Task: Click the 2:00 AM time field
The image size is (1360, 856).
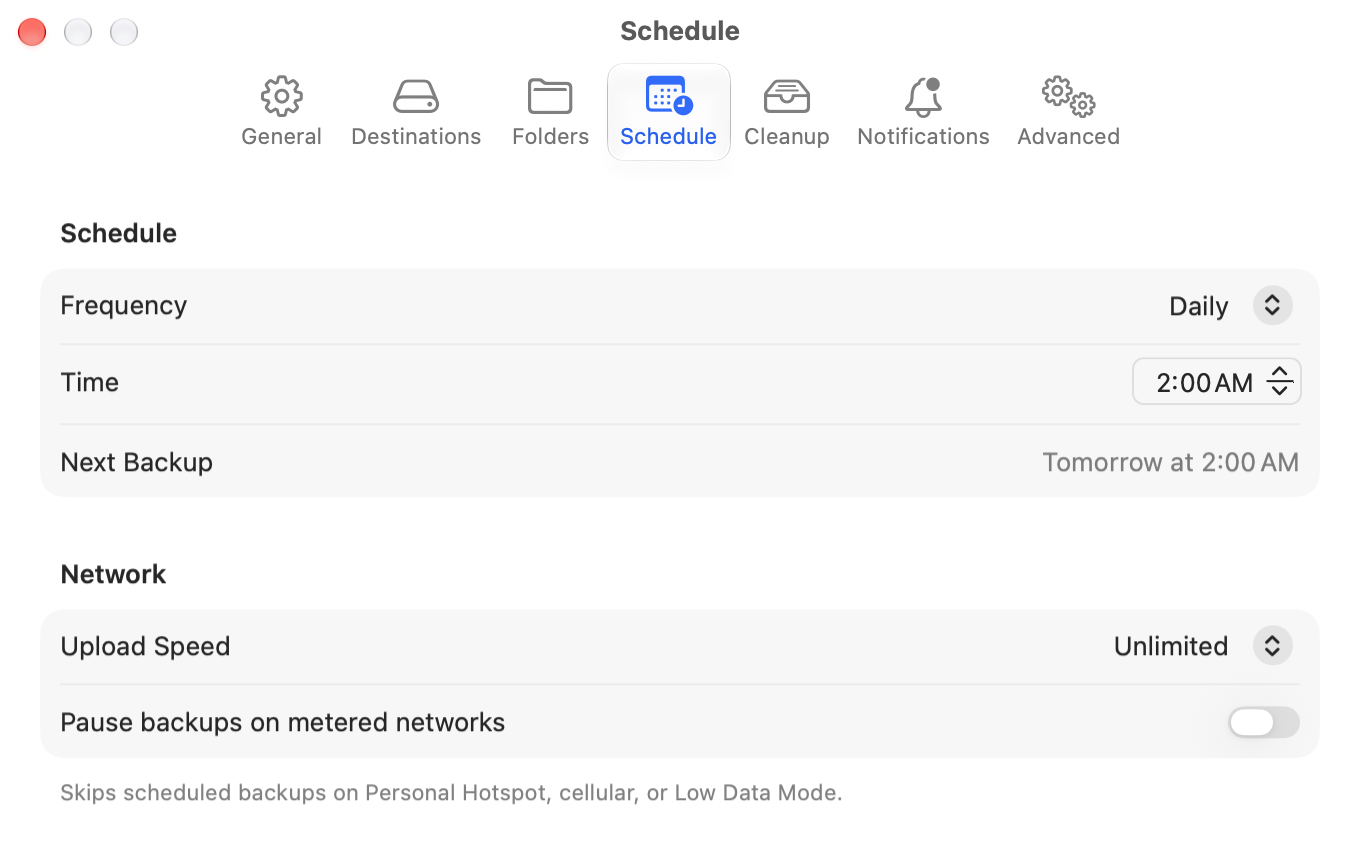Action: [1204, 382]
